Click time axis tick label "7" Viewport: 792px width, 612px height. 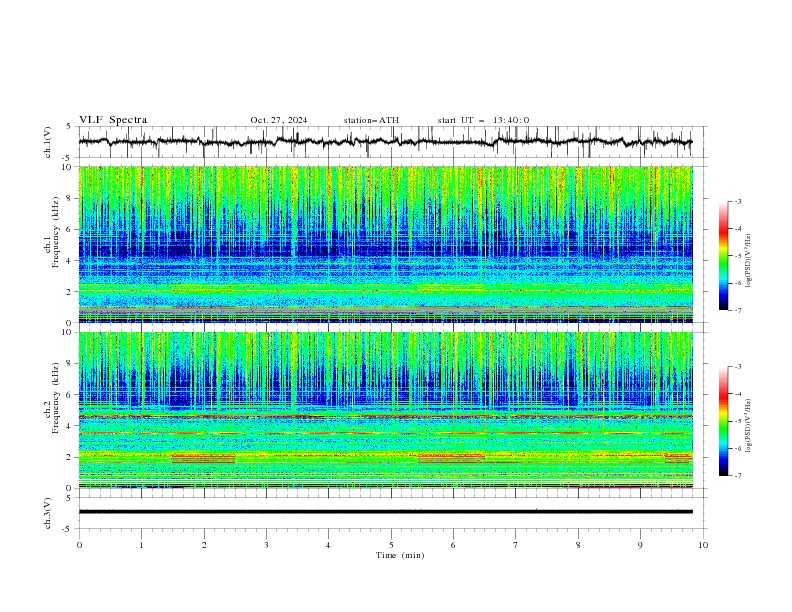(516, 545)
